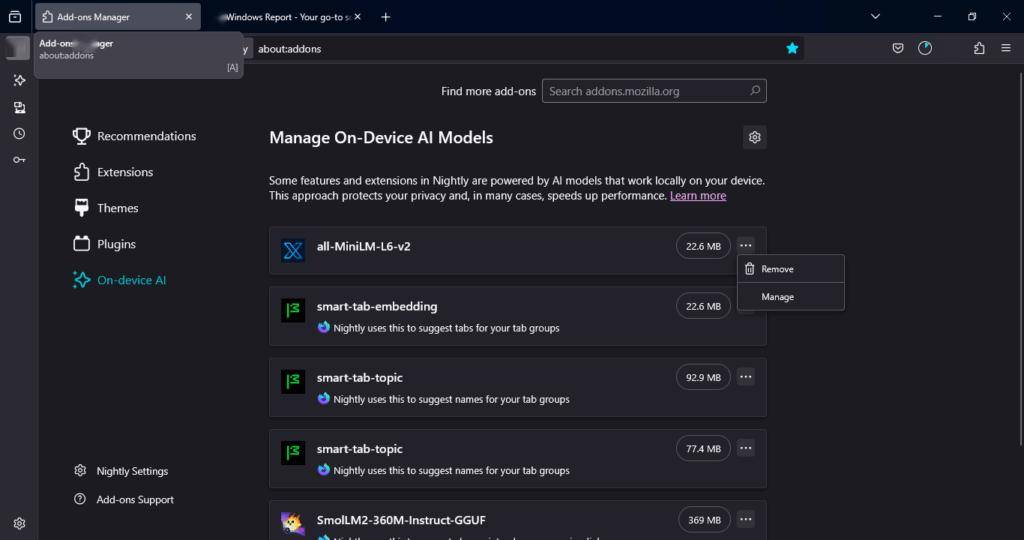Select the On-device AI category
This screenshot has height=540, width=1024.
(120, 280)
